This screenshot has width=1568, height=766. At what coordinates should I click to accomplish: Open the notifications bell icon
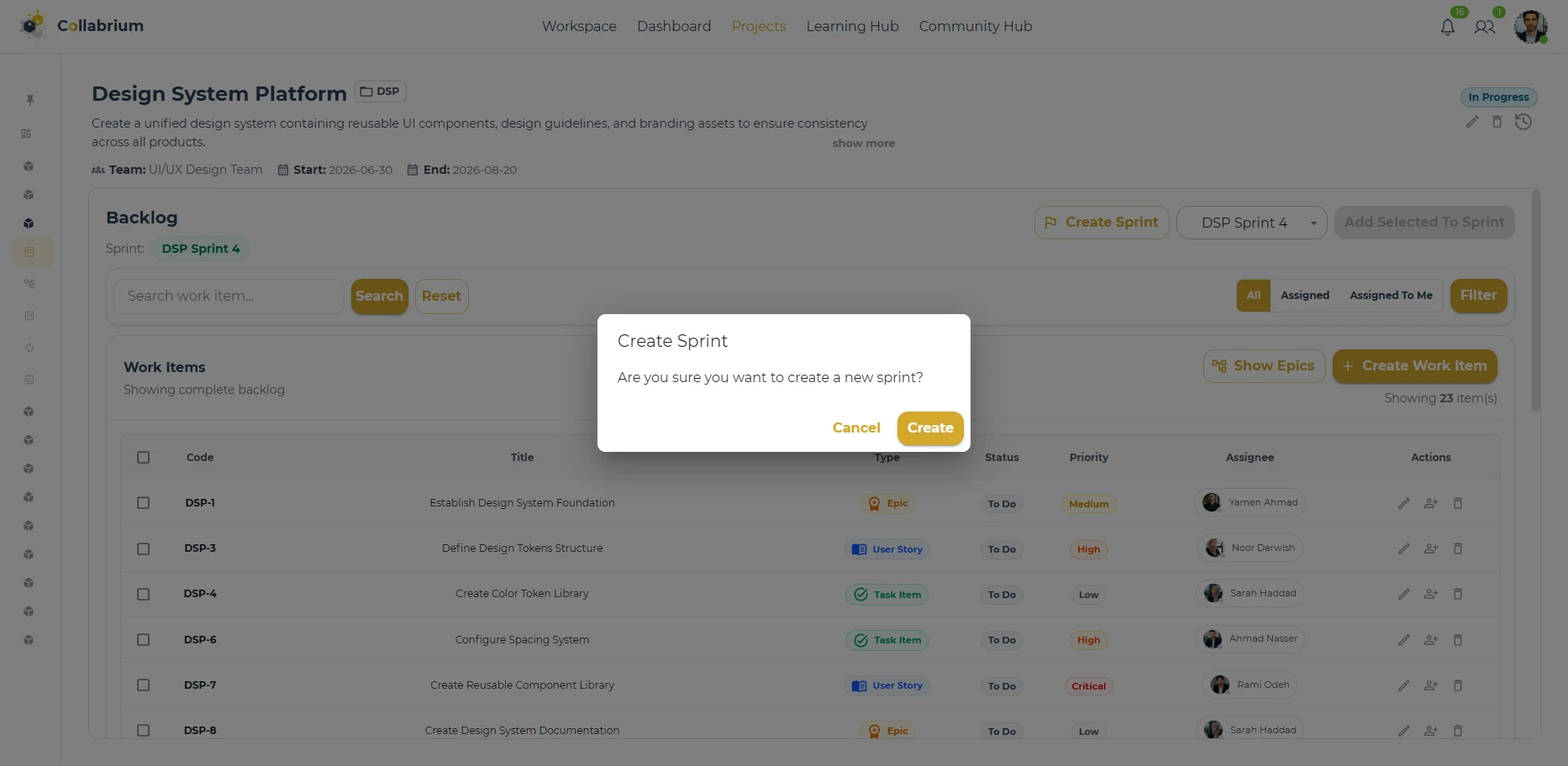coord(1447,27)
